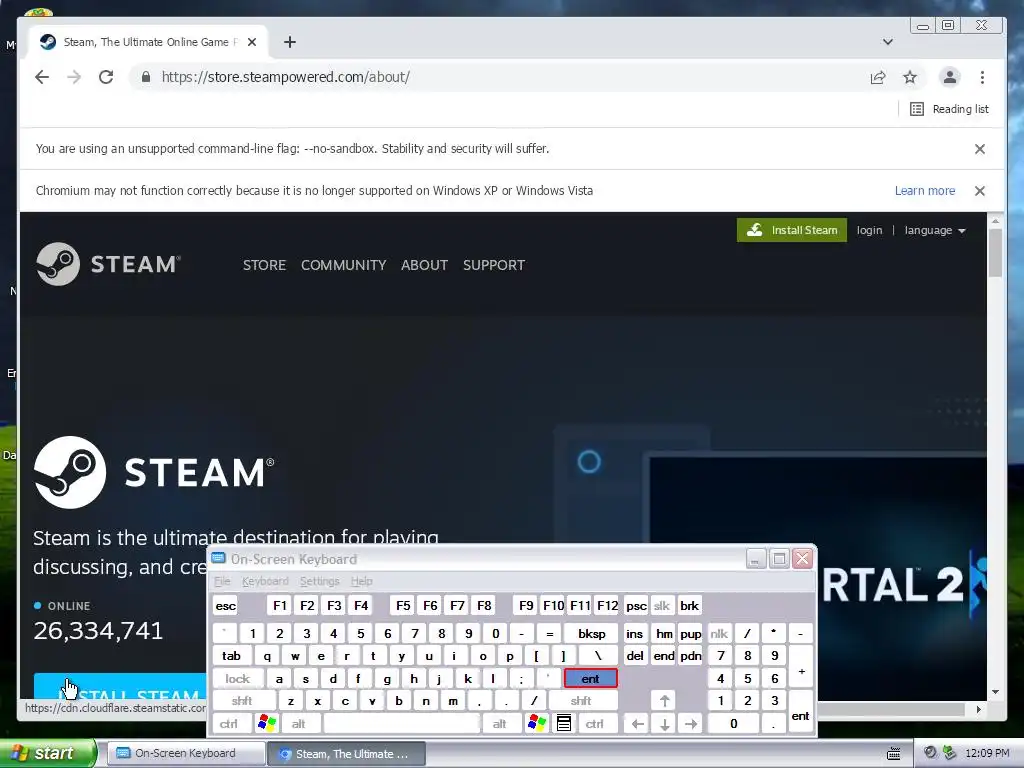This screenshot has height=768, width=1024.
Task: Click the page's vertical scrollbar thumb
Action: coord(995,253)
